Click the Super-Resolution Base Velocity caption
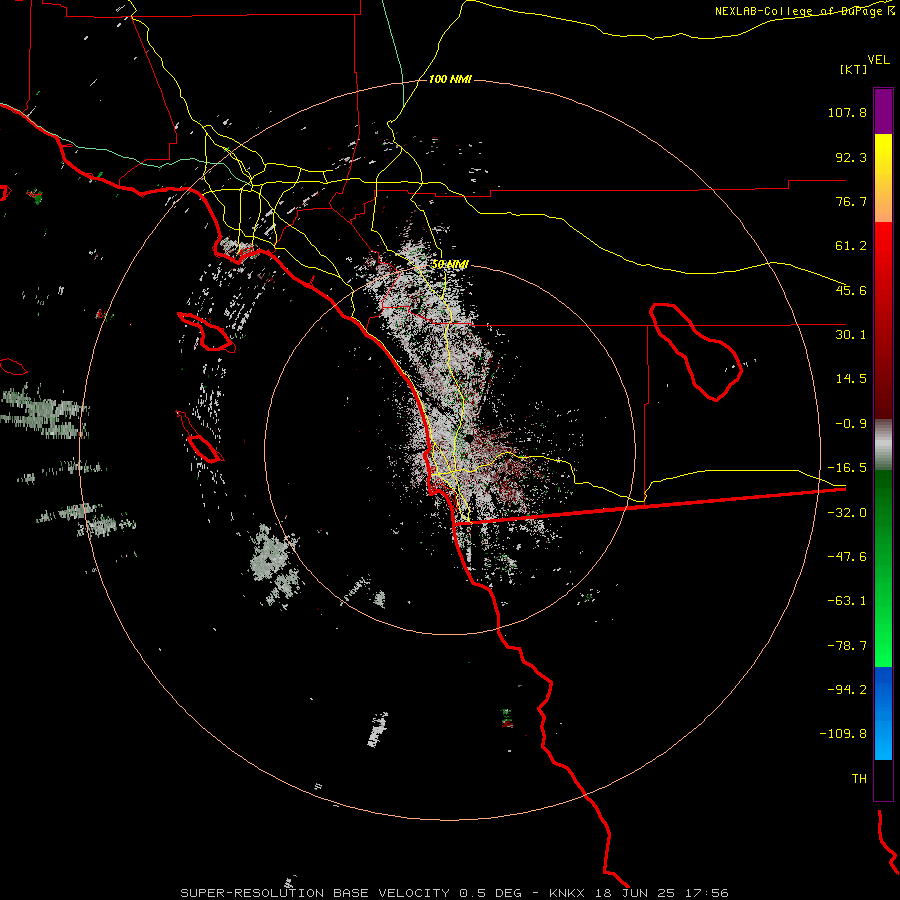 [454, 893]
